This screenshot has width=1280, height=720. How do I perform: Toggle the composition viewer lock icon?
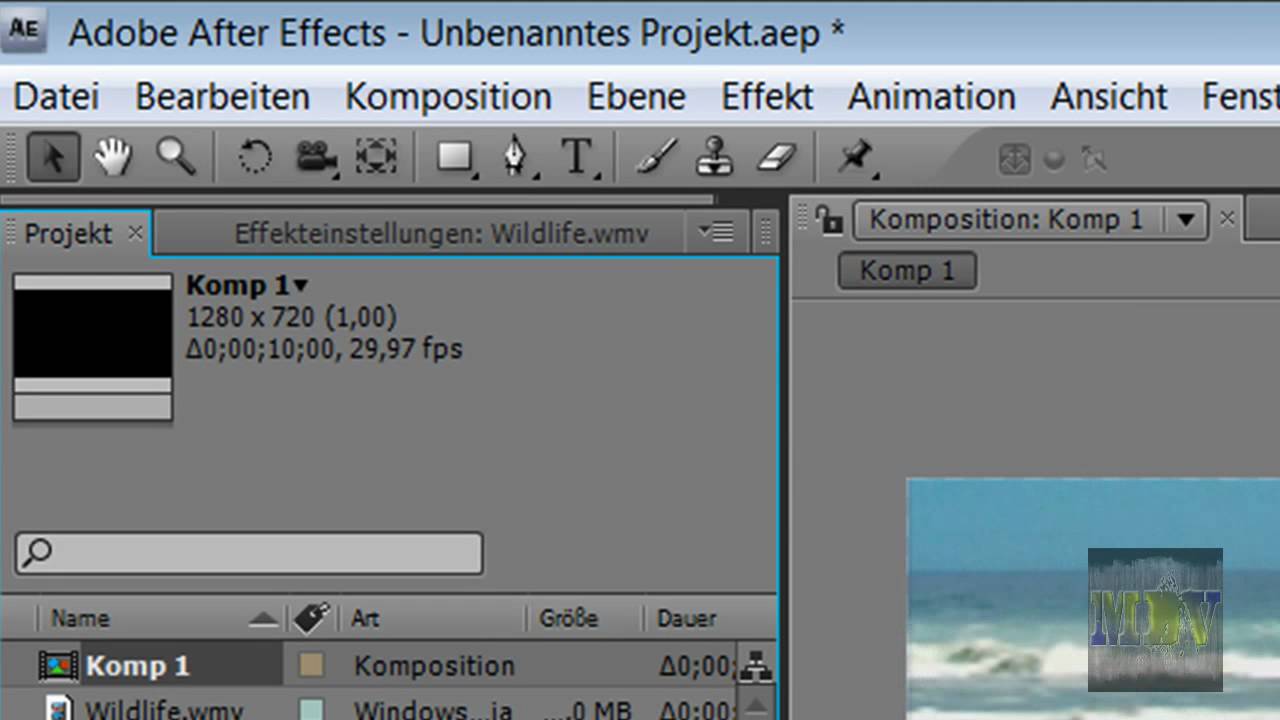tap(828, 219)
